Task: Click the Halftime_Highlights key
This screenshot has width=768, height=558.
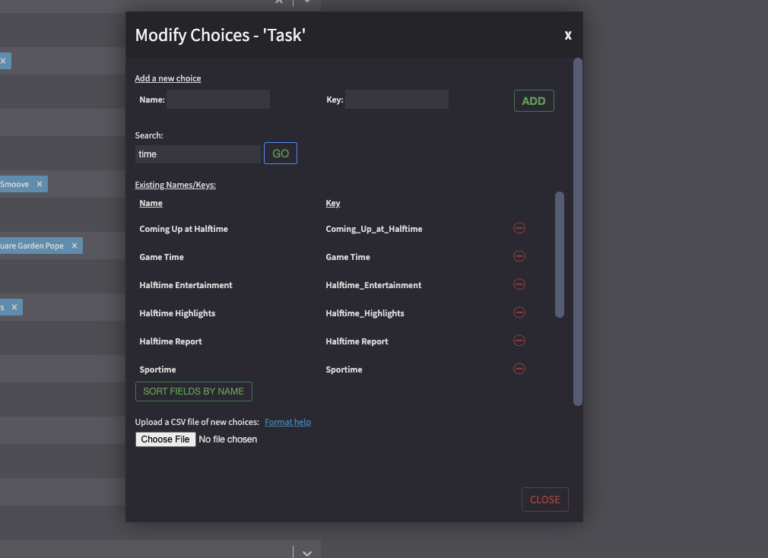Action: click(365, 313)
